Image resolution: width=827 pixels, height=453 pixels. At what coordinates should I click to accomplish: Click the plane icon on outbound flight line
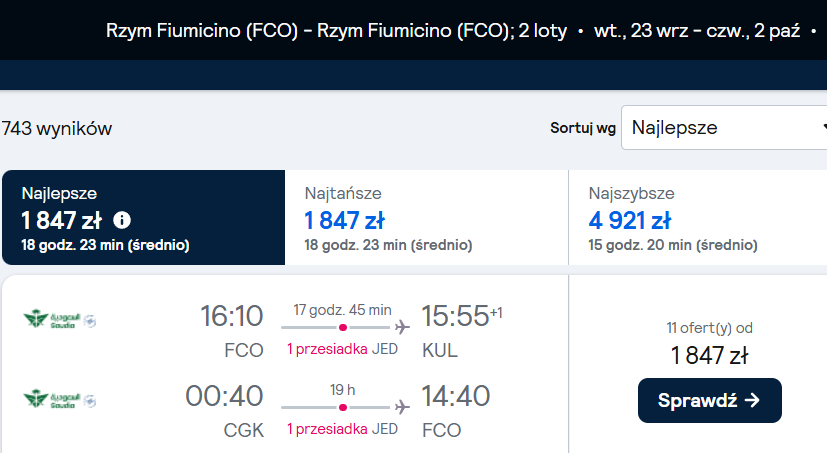pos(402,327)
